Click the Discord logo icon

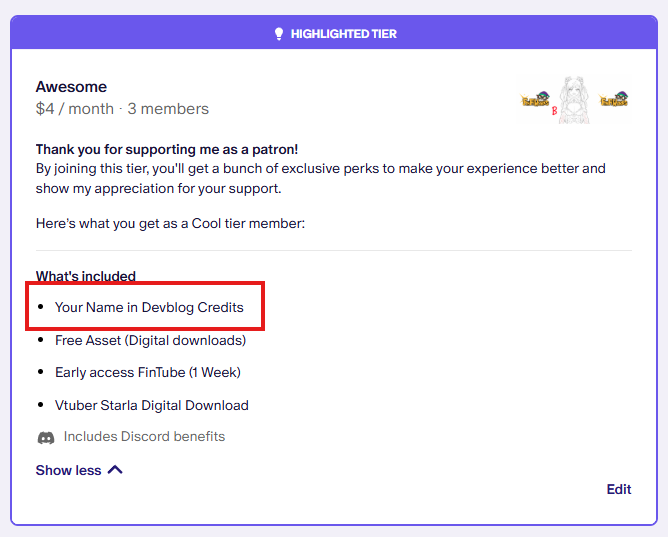tap(46, 437)
